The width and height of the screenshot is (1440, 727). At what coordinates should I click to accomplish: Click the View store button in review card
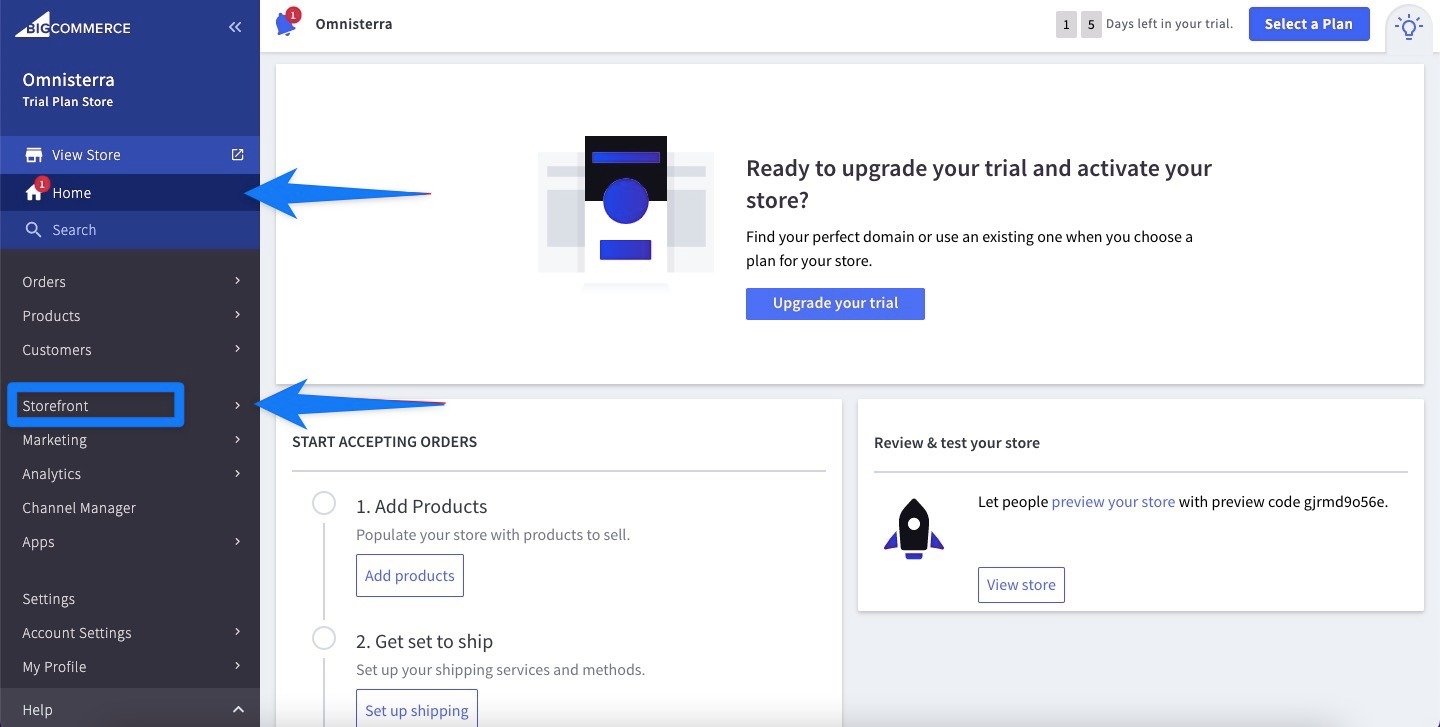tap(1021, 585)
